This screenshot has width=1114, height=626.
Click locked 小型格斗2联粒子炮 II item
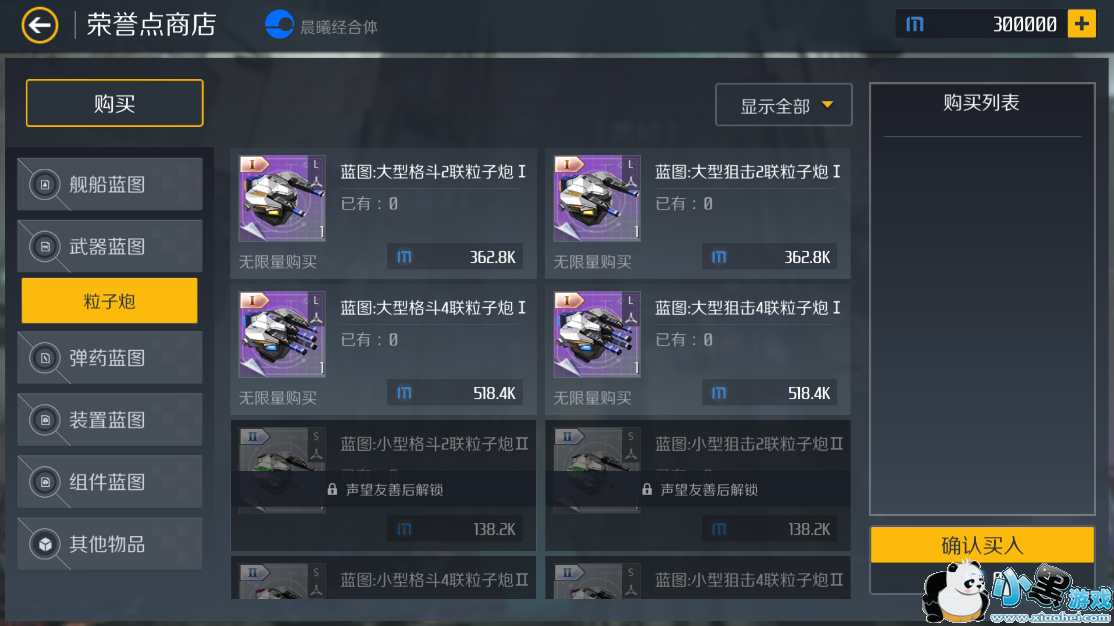pyautogui.click(x=384, y=485)
